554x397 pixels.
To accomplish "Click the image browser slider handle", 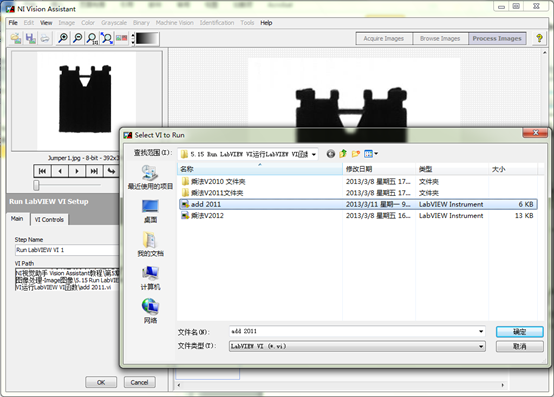I will [x=36, y=185].
